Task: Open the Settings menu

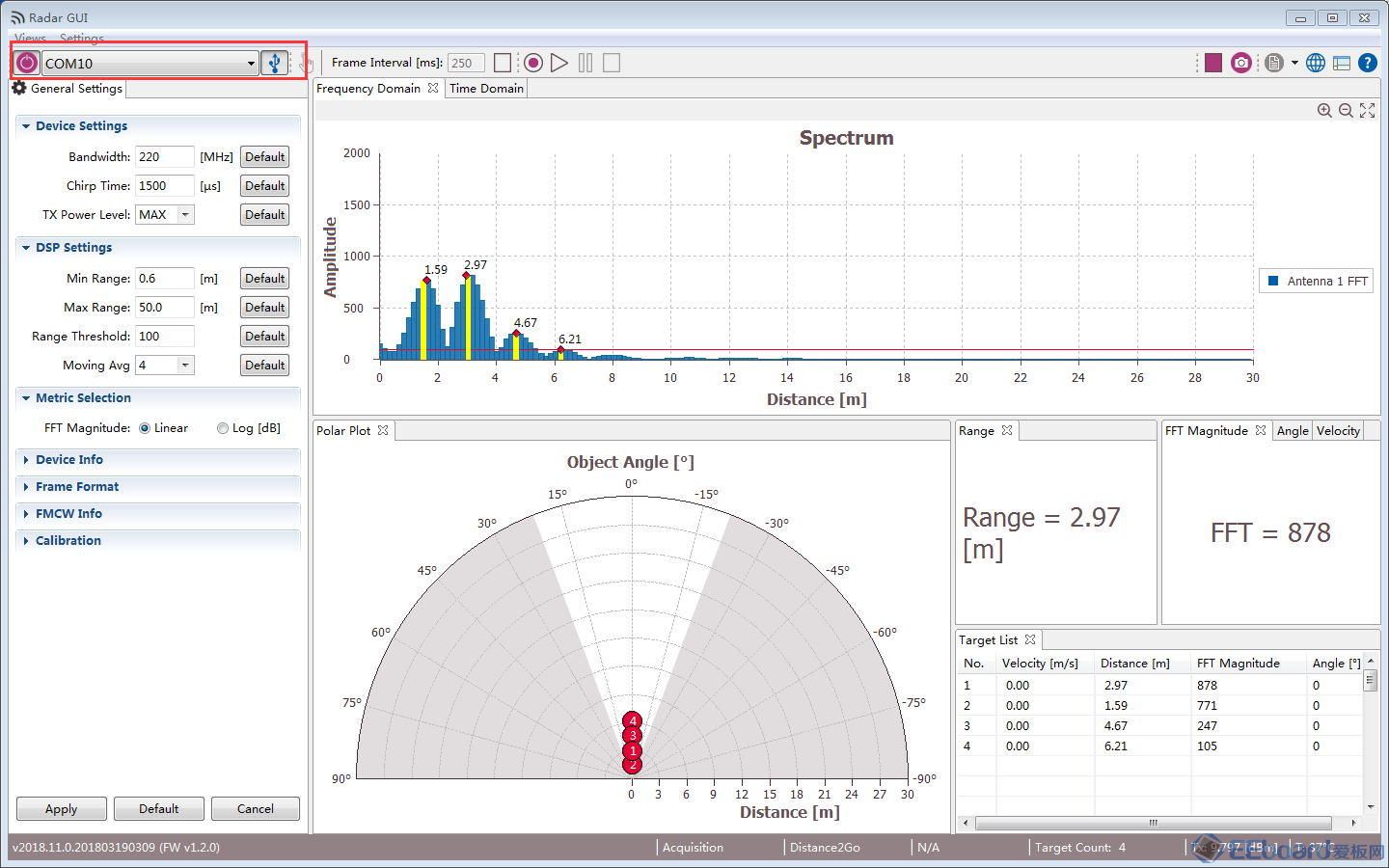Action: [81, 39]
